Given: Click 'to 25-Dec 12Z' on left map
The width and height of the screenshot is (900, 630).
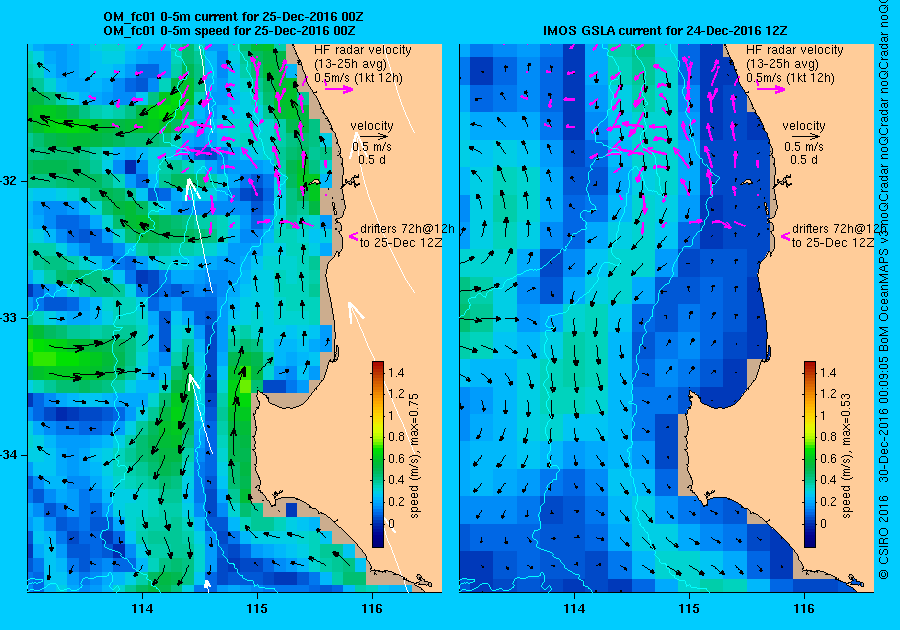Looking at the screenshot, I should click(401, 242).
